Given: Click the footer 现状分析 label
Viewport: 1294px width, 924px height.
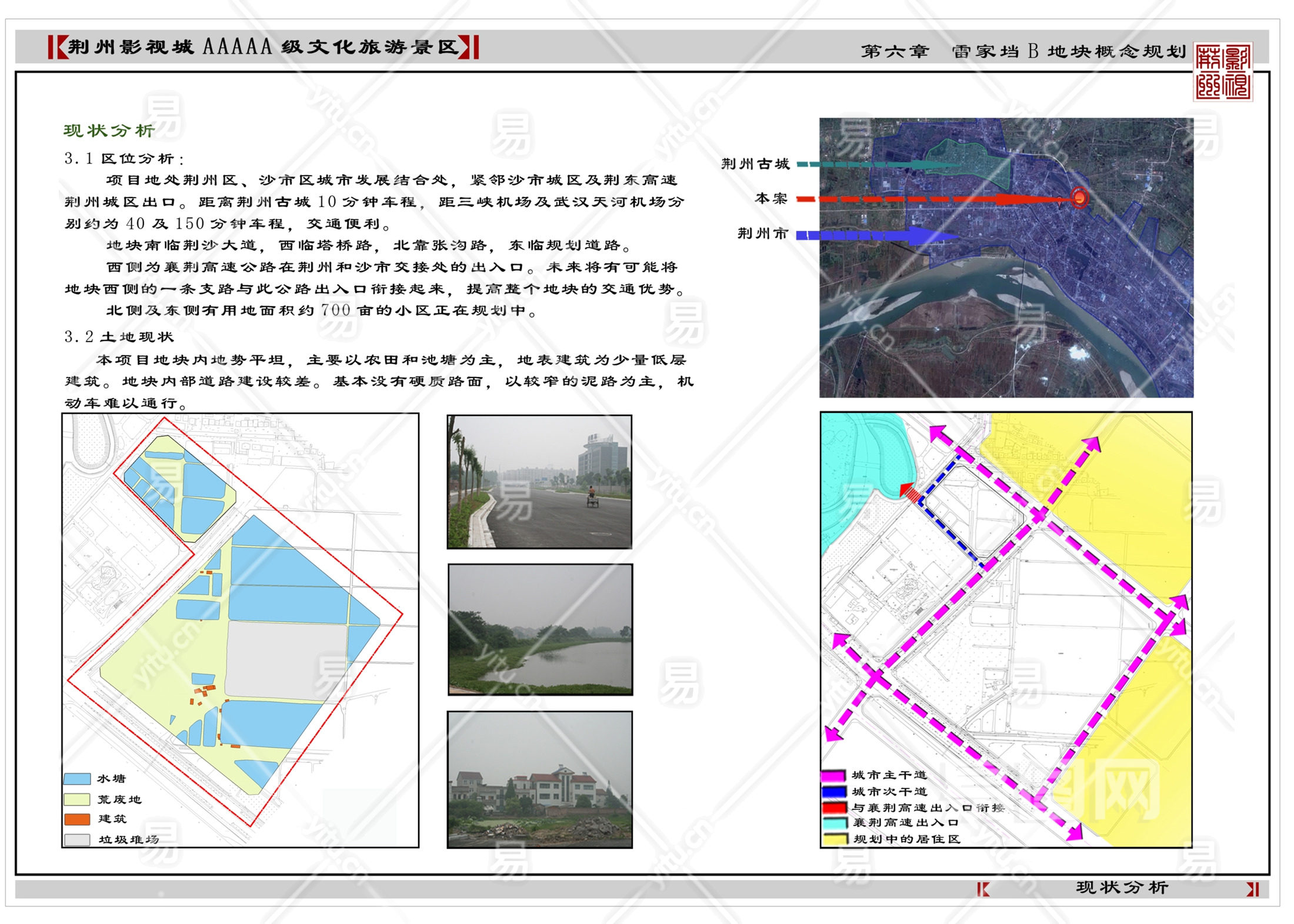Looking at the screenshot, I should point(1122,887).
